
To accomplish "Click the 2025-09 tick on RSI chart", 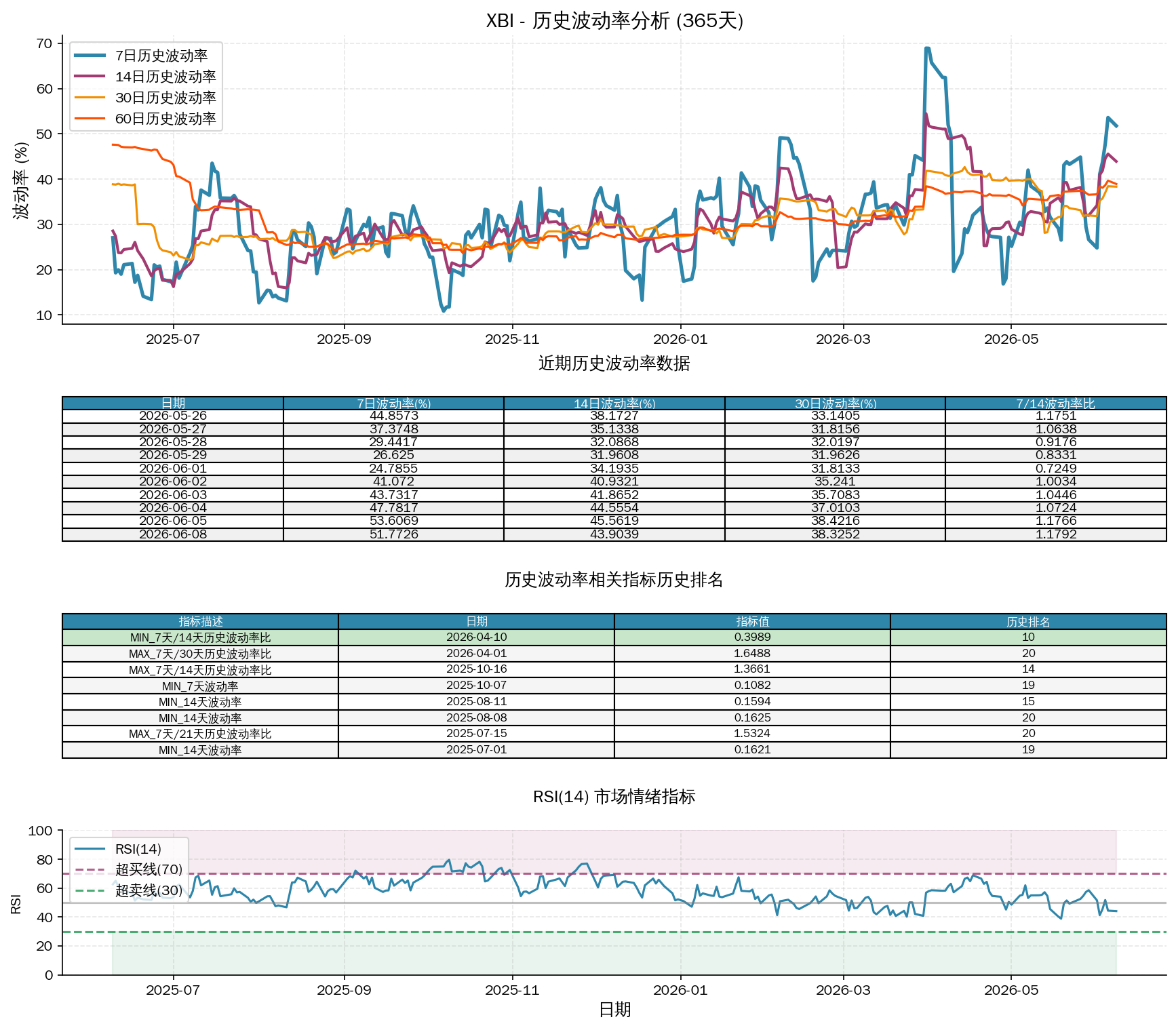I will [x=344, y=990].
